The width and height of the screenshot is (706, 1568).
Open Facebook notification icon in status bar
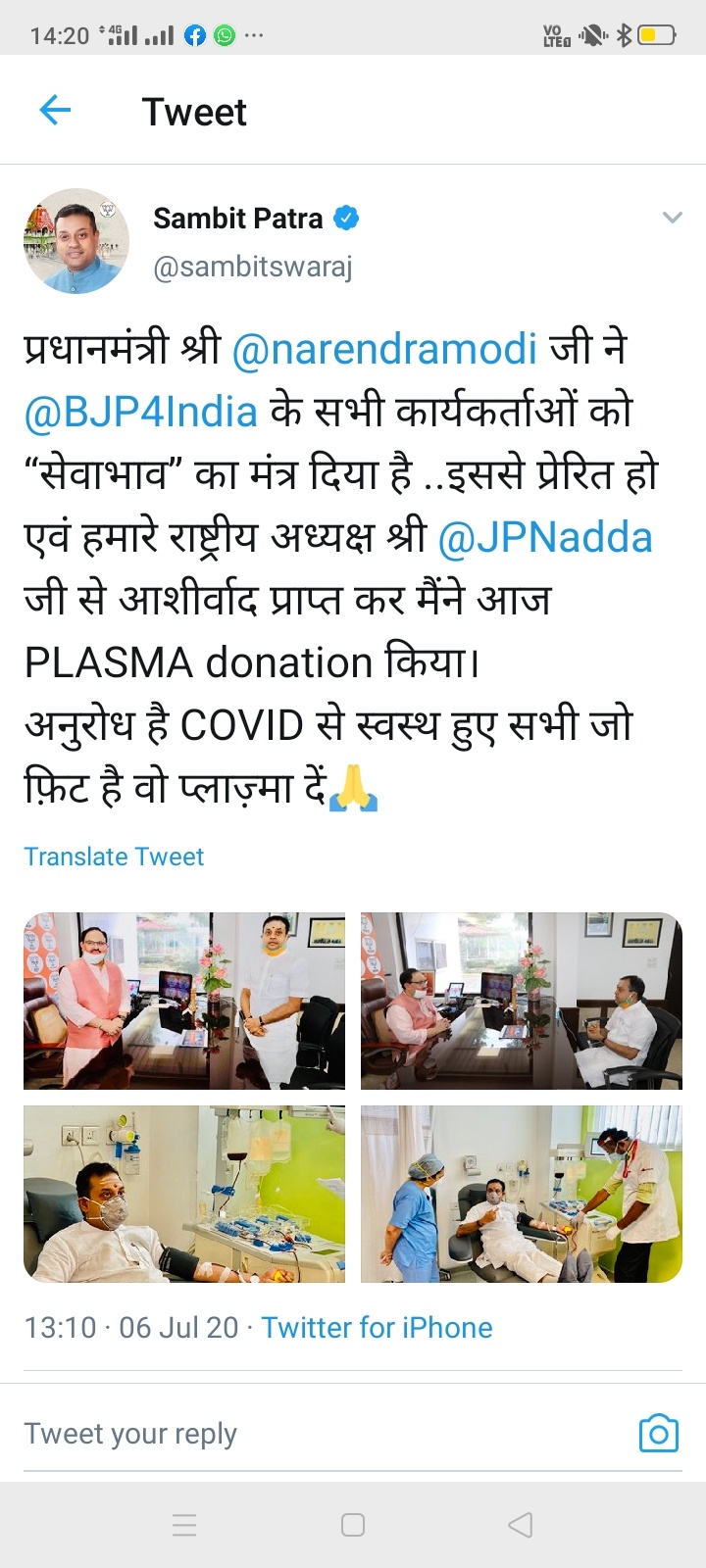[x=195, y=35]
